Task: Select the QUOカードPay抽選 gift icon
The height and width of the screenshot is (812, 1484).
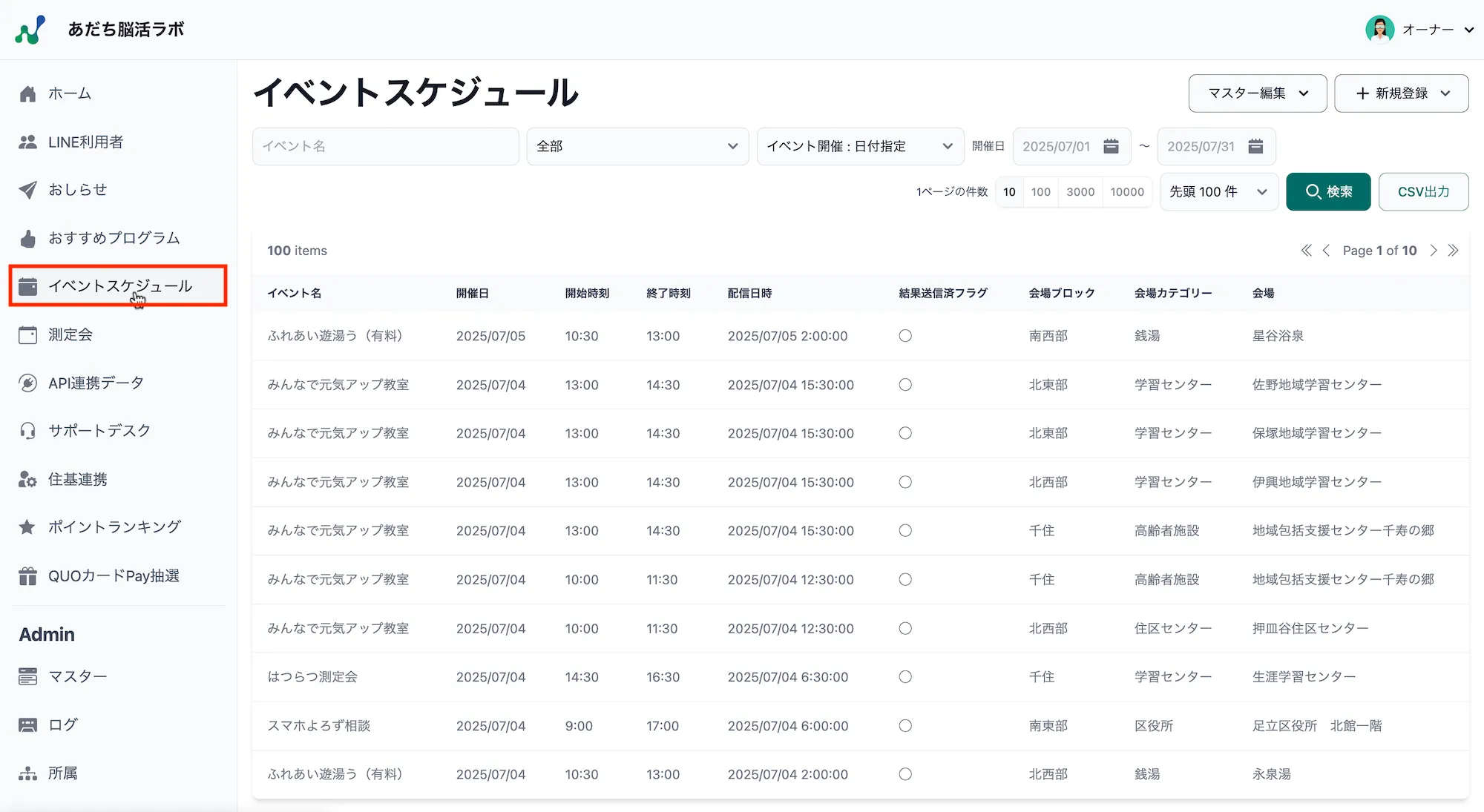Action: tap(27, 575)
